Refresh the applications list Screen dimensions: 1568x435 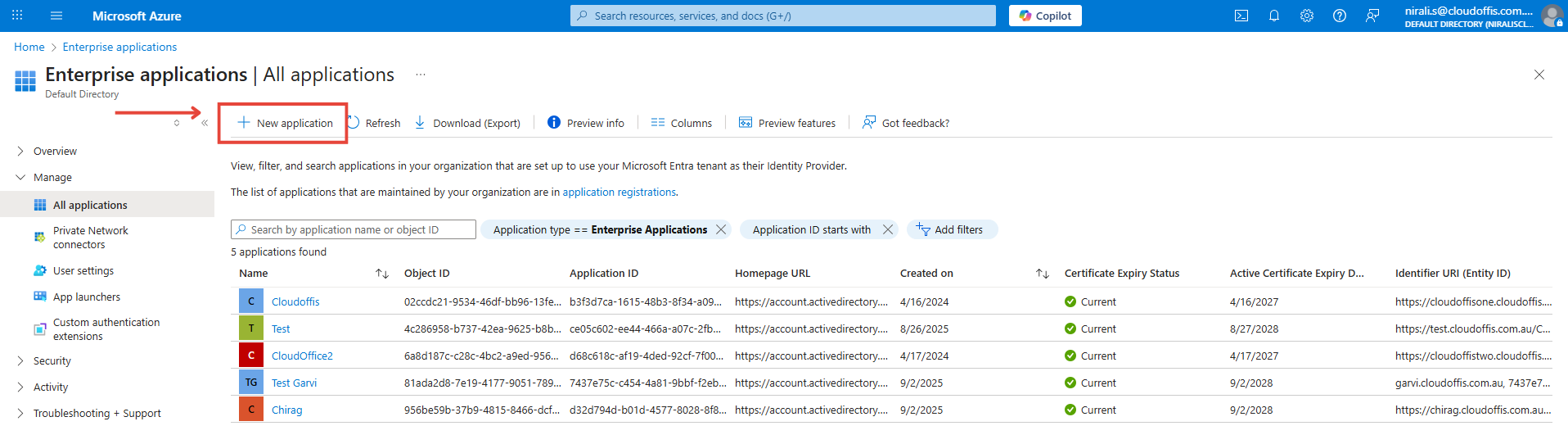374,123
